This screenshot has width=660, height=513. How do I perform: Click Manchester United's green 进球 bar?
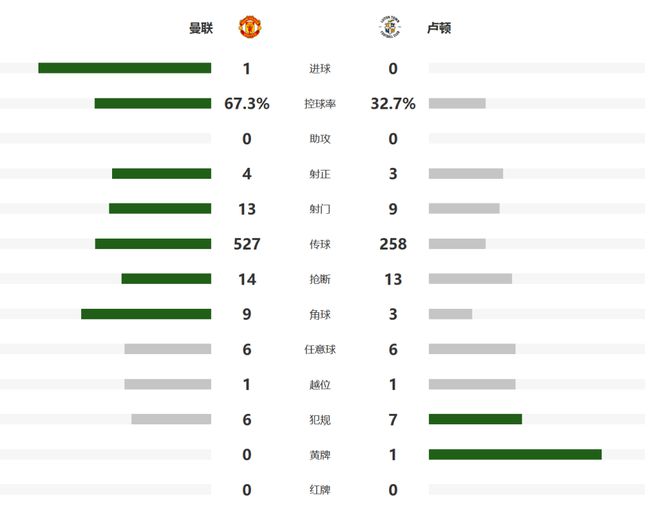click(125, 68)
